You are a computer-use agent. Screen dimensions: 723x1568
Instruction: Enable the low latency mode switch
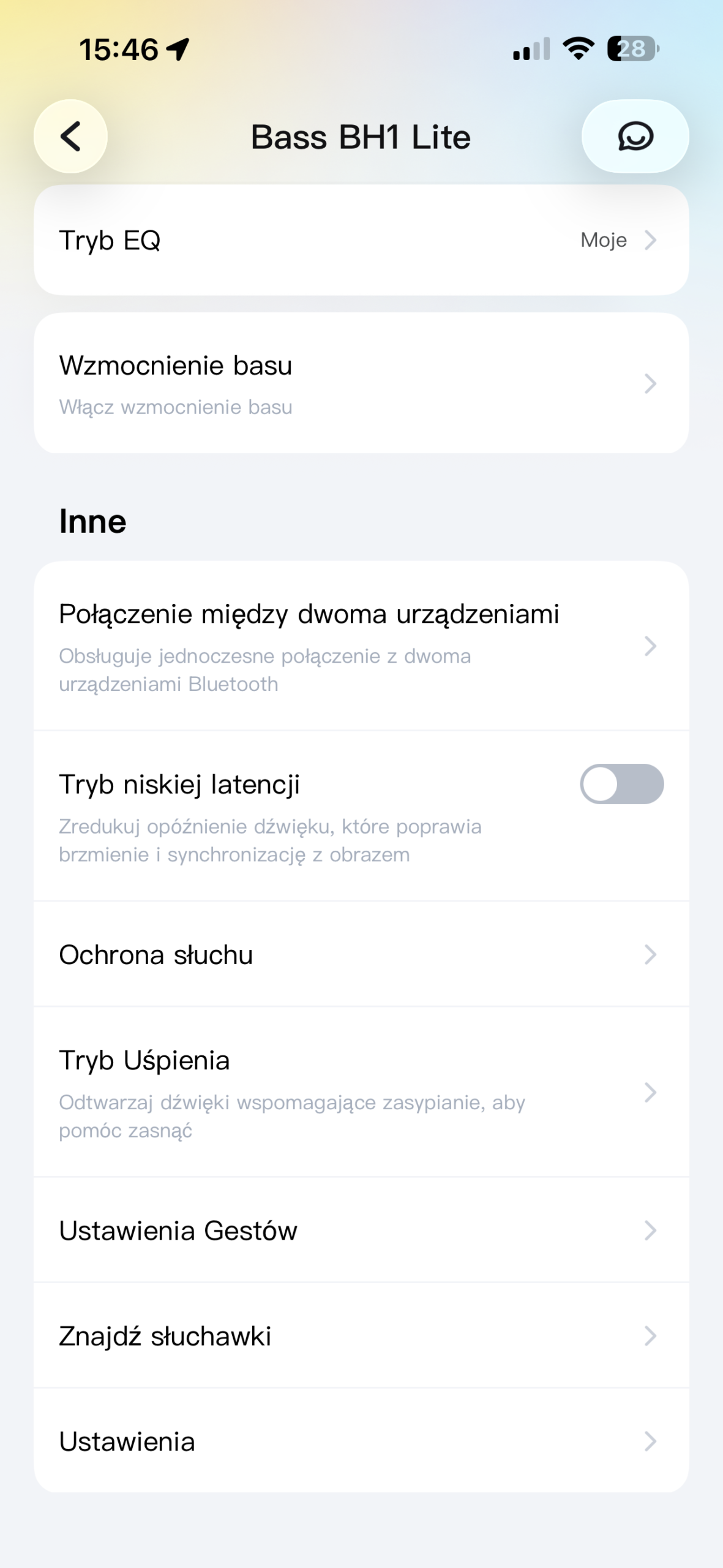click(621, 784)
